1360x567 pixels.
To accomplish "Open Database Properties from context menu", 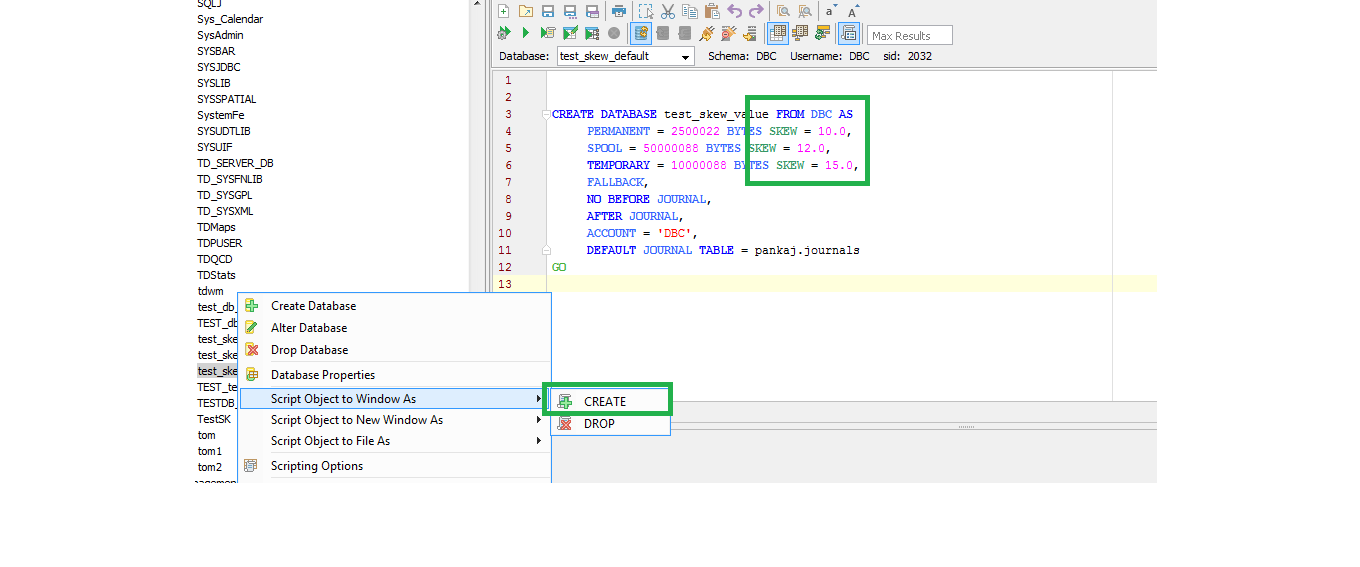I will tap(395, 375).
